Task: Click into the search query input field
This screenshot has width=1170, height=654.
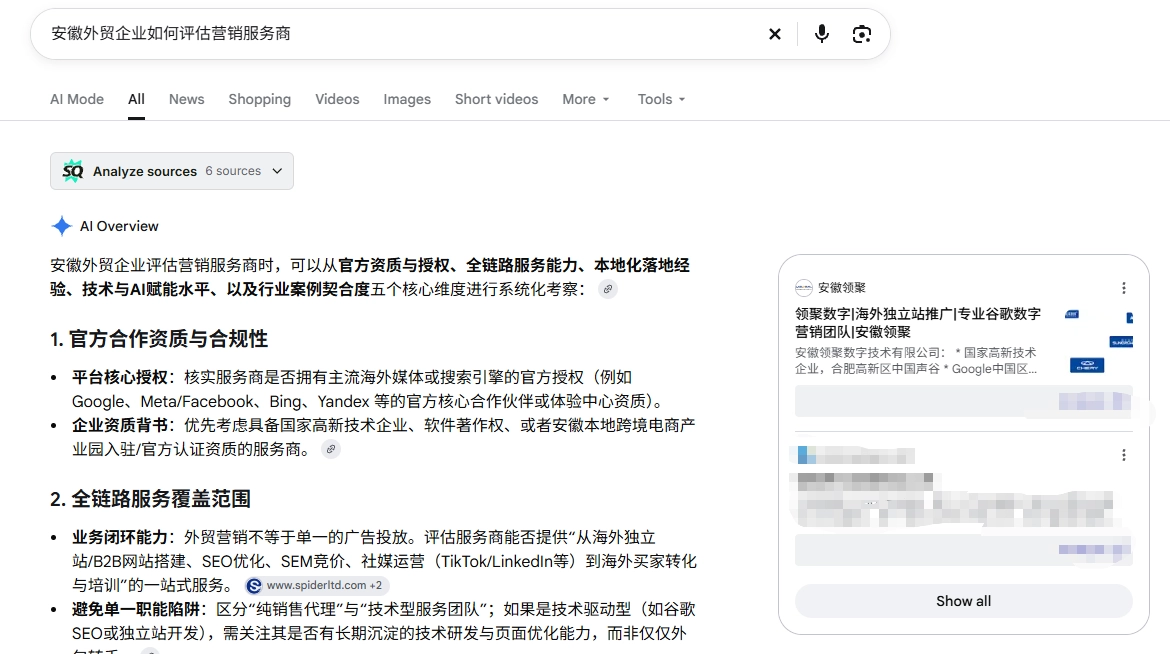Action: [403, 34]
